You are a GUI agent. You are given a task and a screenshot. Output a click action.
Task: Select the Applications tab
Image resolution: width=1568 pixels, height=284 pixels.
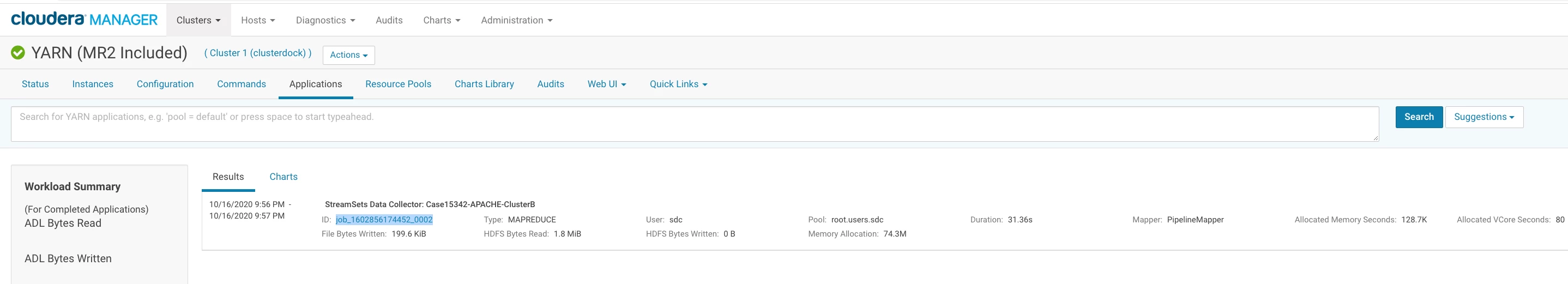pyautogui.click(x=315, y=84)
